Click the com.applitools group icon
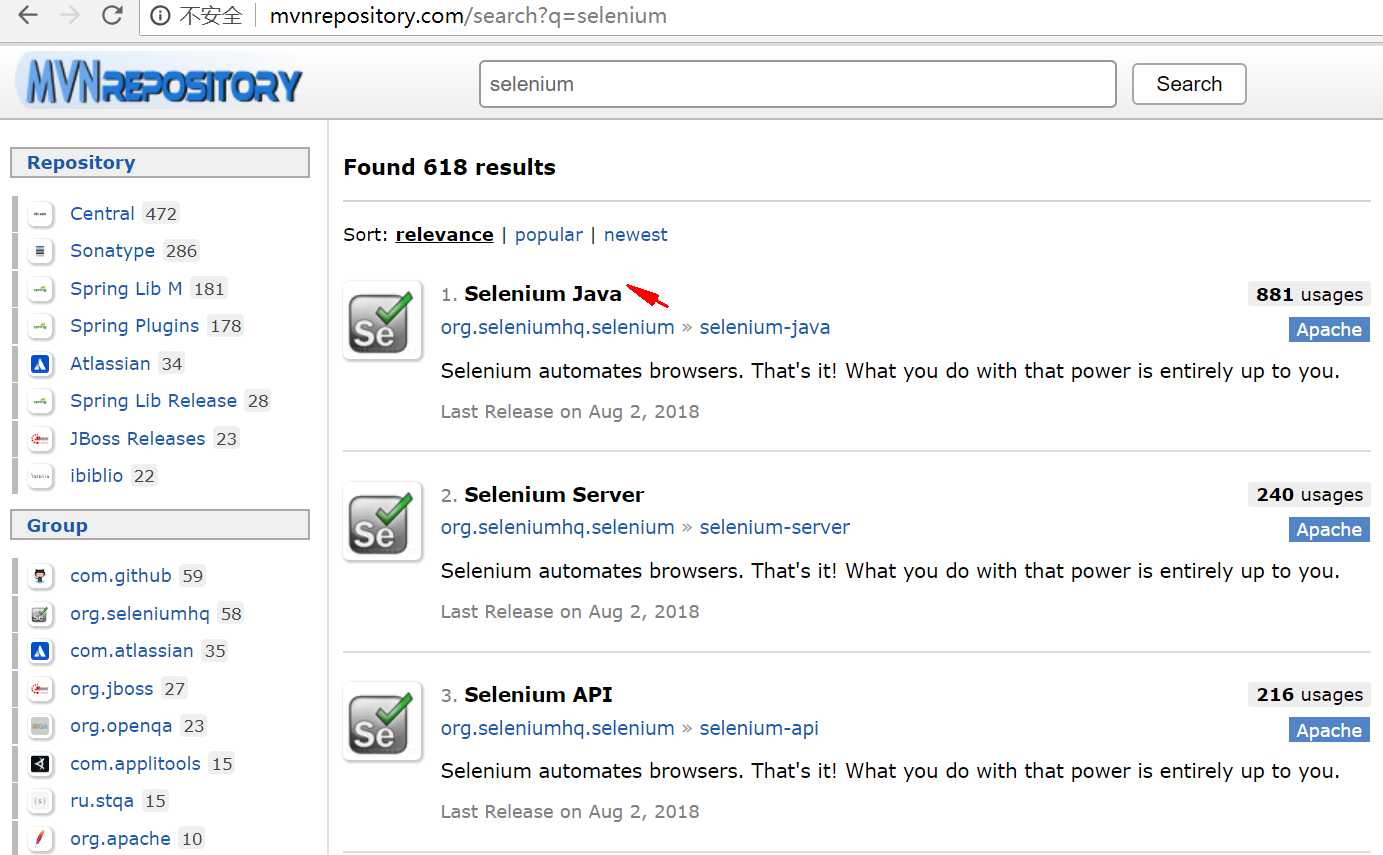The height and width of the screenshot is (855, 1383). [x=40, y=764]
